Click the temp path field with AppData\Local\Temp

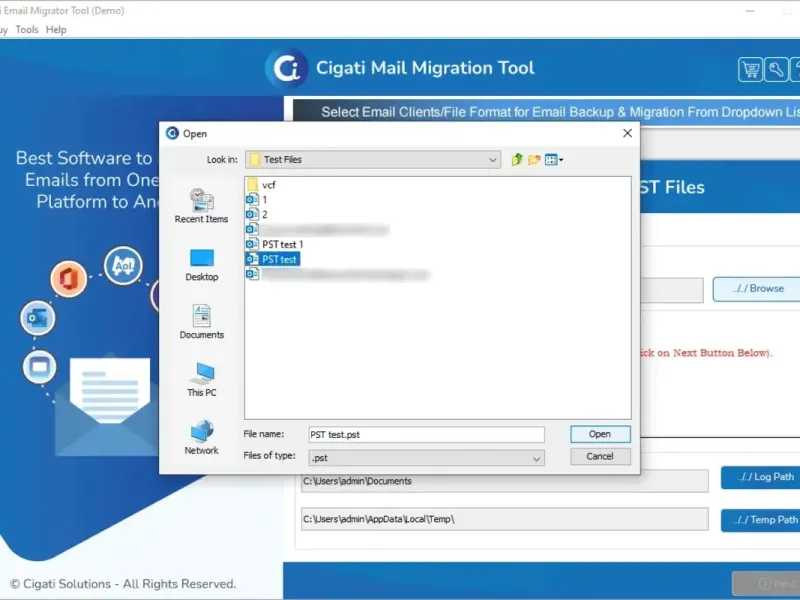pos(505,519)
